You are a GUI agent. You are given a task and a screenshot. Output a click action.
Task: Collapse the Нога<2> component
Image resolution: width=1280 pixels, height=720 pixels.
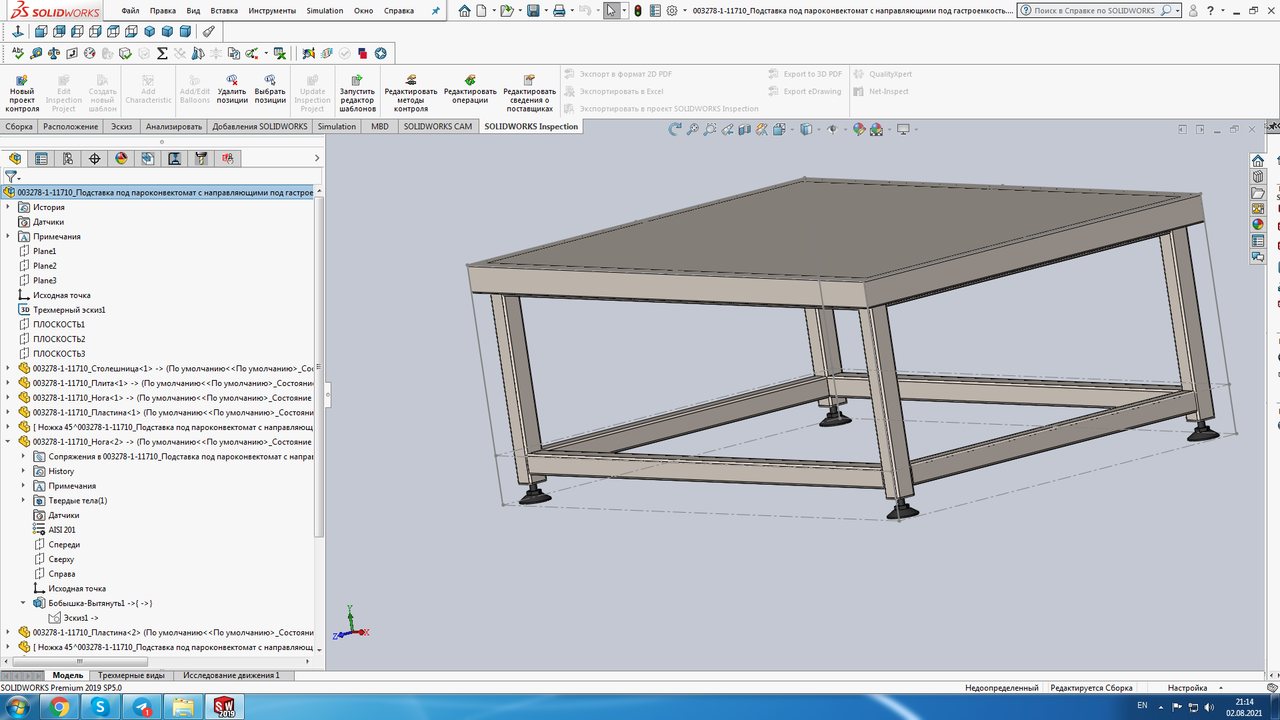pos(8,441)
